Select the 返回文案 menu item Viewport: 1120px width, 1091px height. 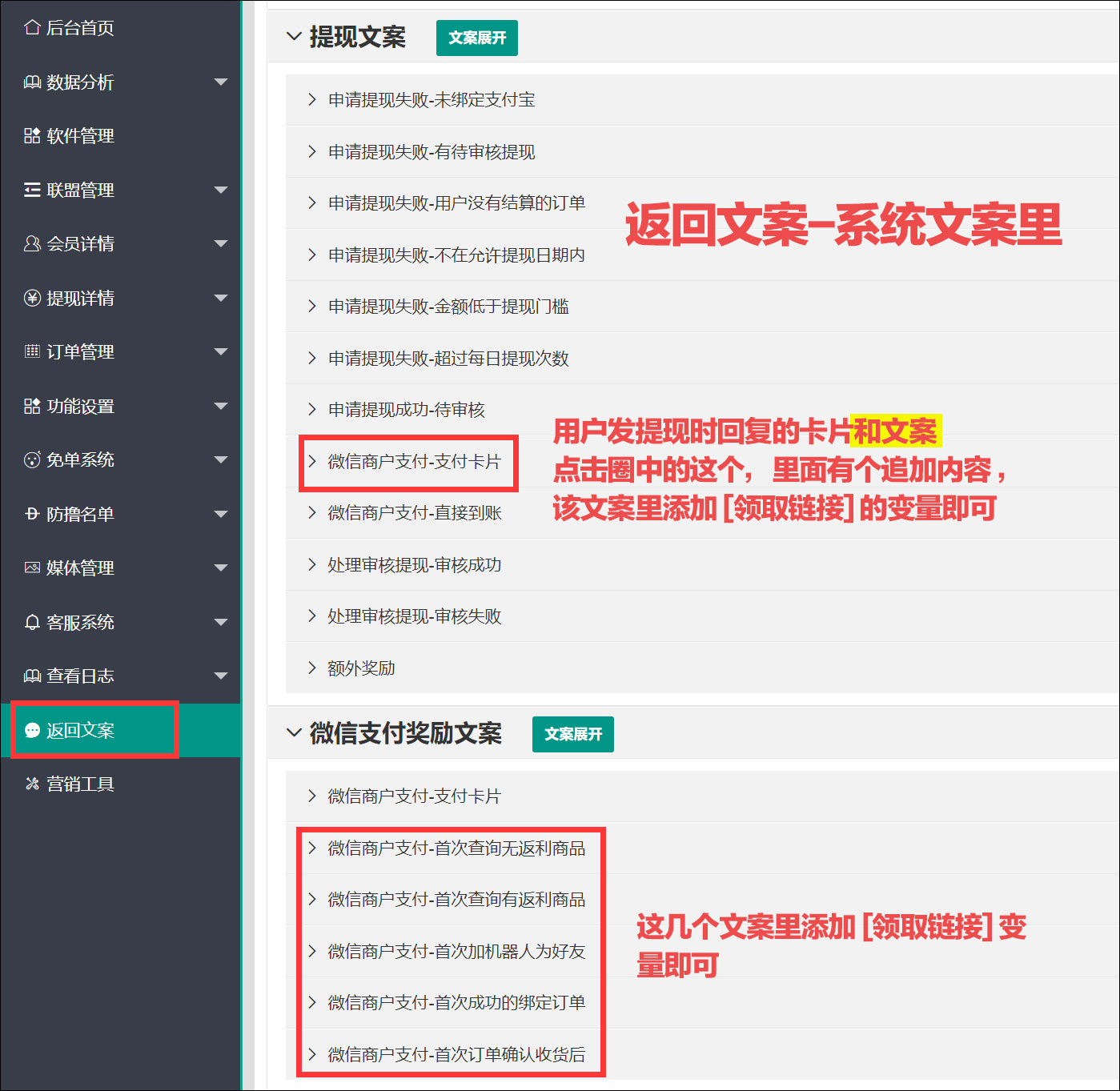pyautogui.click(x=121, y=731)
